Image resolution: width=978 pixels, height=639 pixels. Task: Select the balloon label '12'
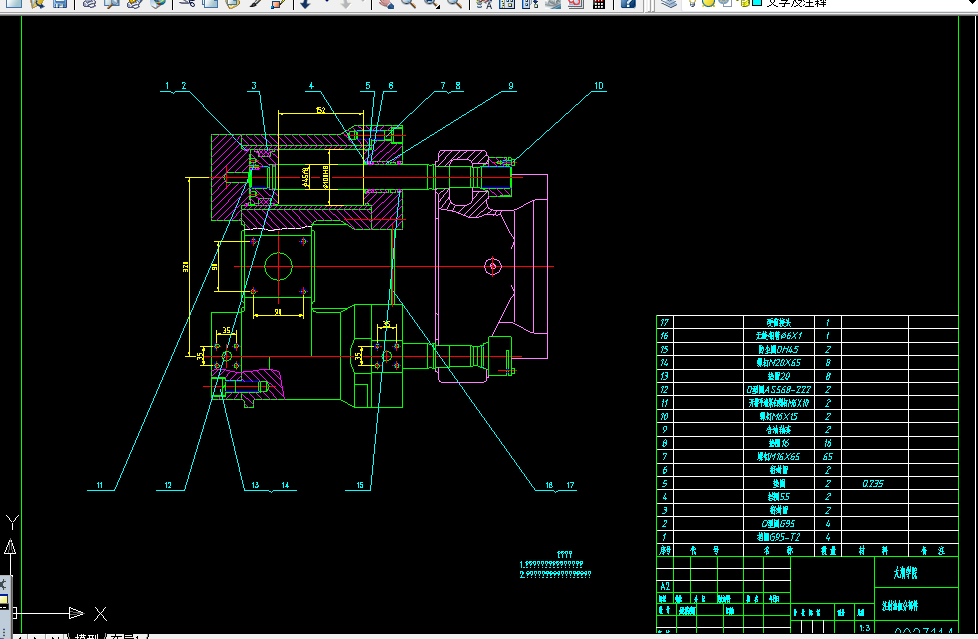[168, 485]
